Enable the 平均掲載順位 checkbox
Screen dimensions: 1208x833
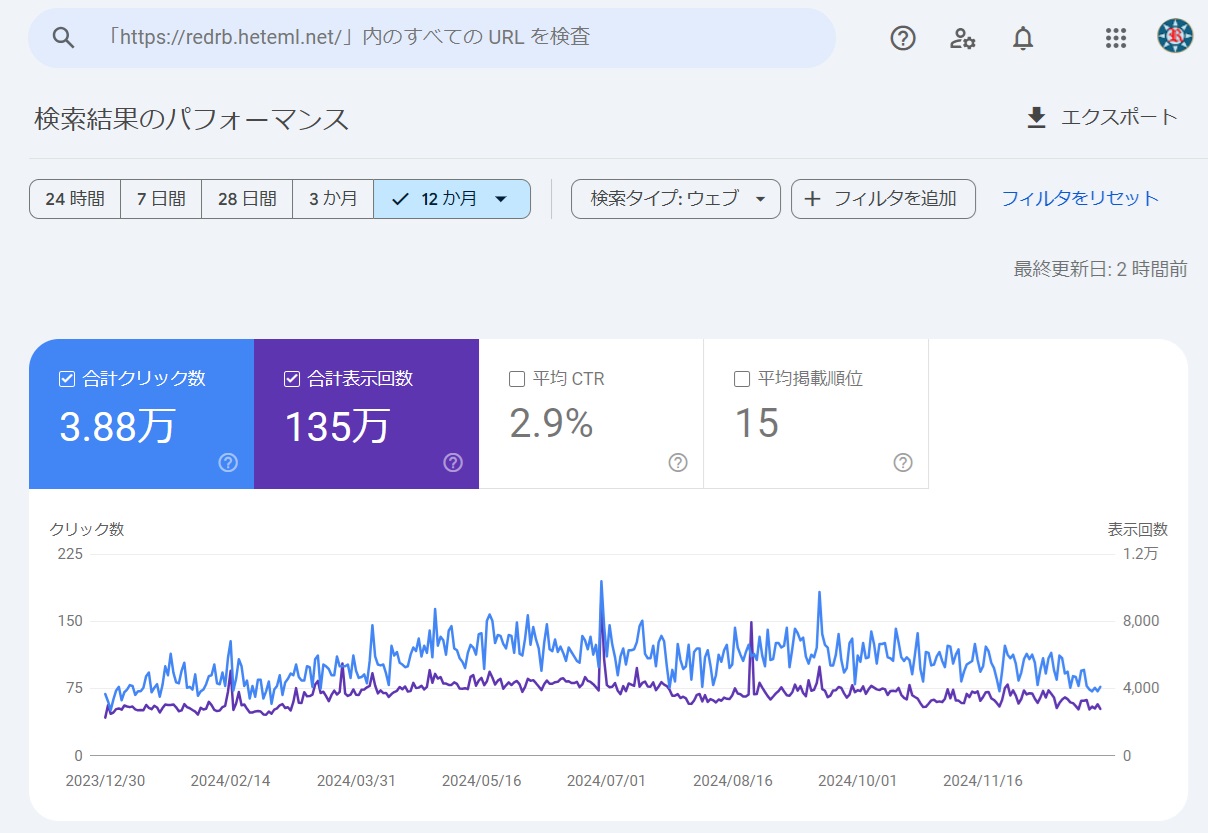[742, 379]
